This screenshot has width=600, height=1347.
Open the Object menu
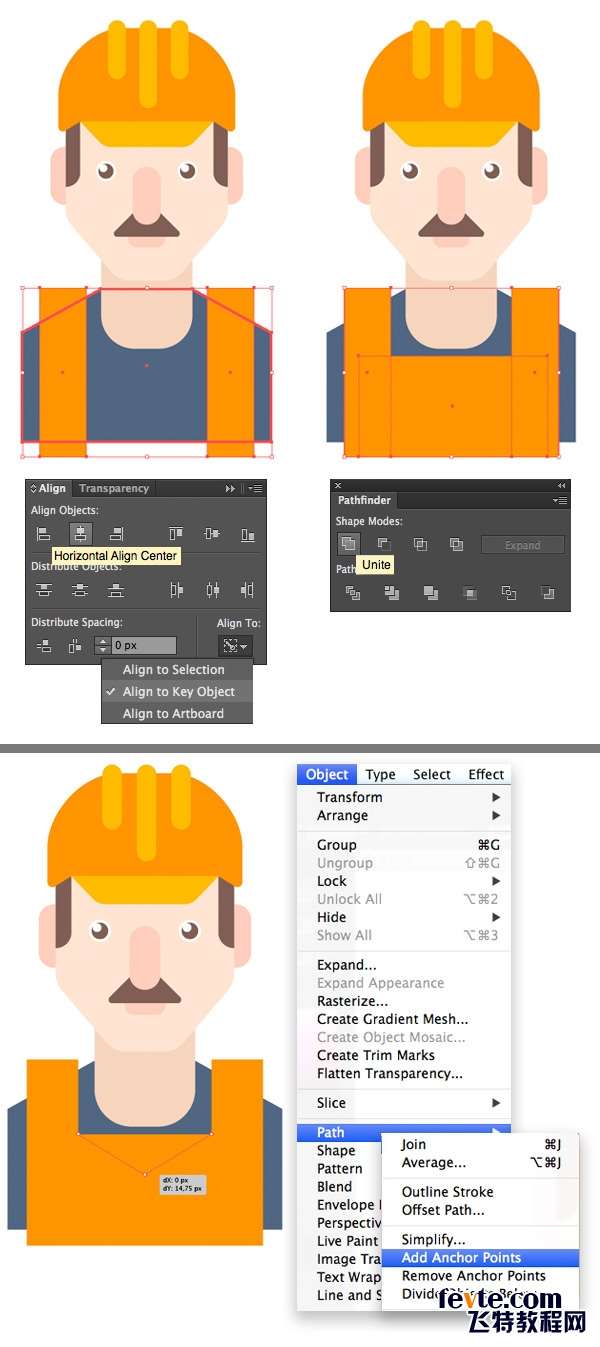point(327,775)
